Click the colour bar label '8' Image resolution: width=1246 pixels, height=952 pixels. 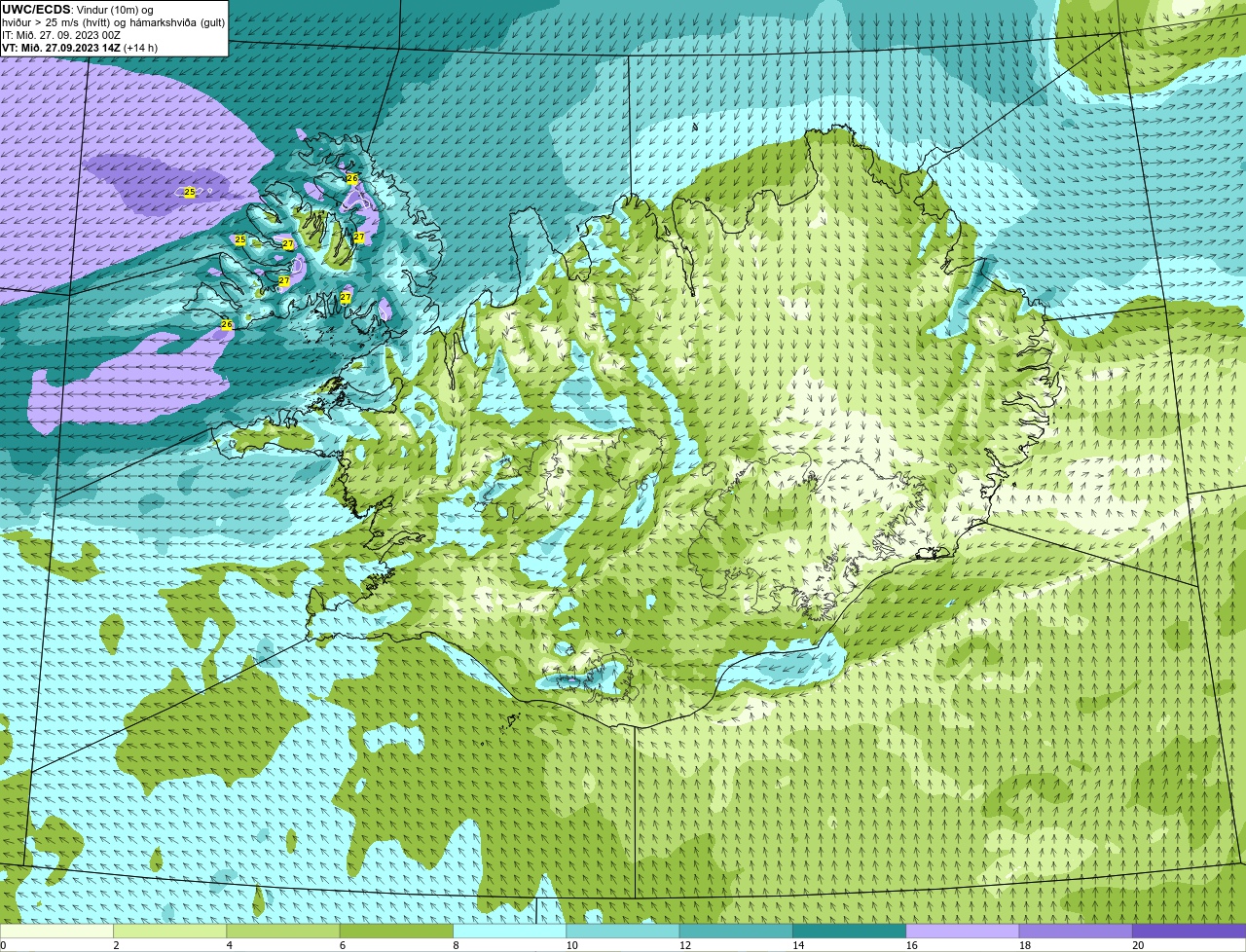coord(457,945)
